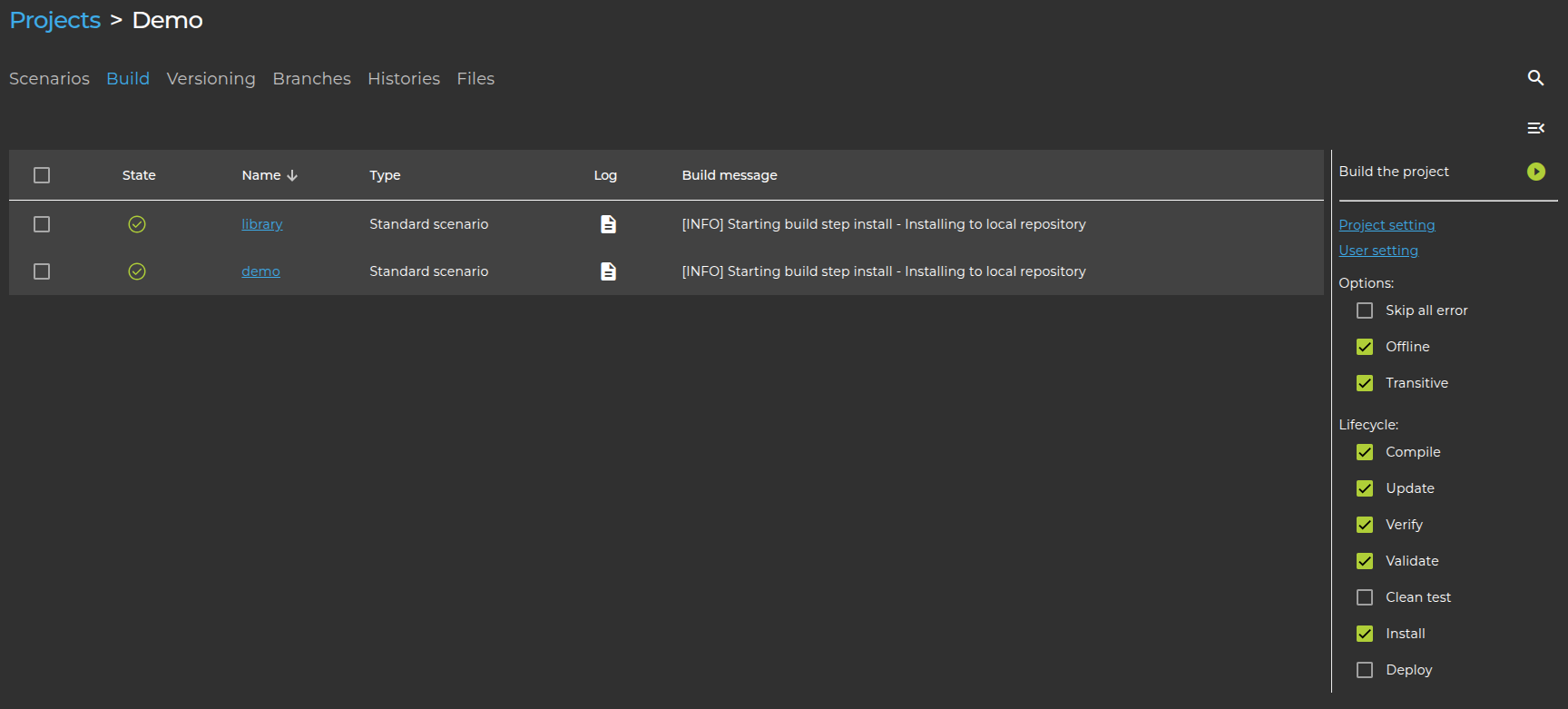
Task: Click Standard scenario type in demo row
Action: pos(428,271)
